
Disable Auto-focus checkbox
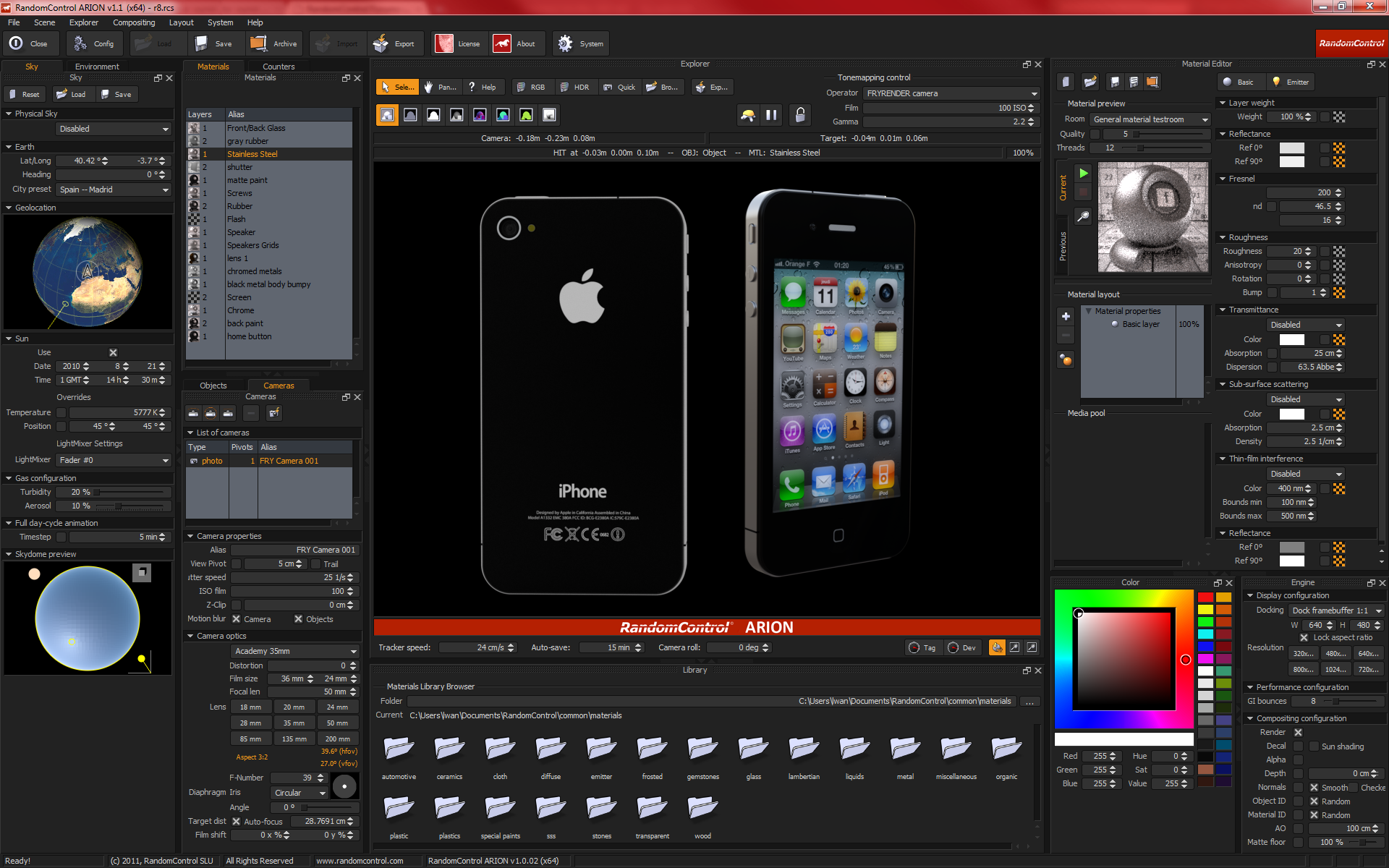pyautogui.click(x=236, y=822)
